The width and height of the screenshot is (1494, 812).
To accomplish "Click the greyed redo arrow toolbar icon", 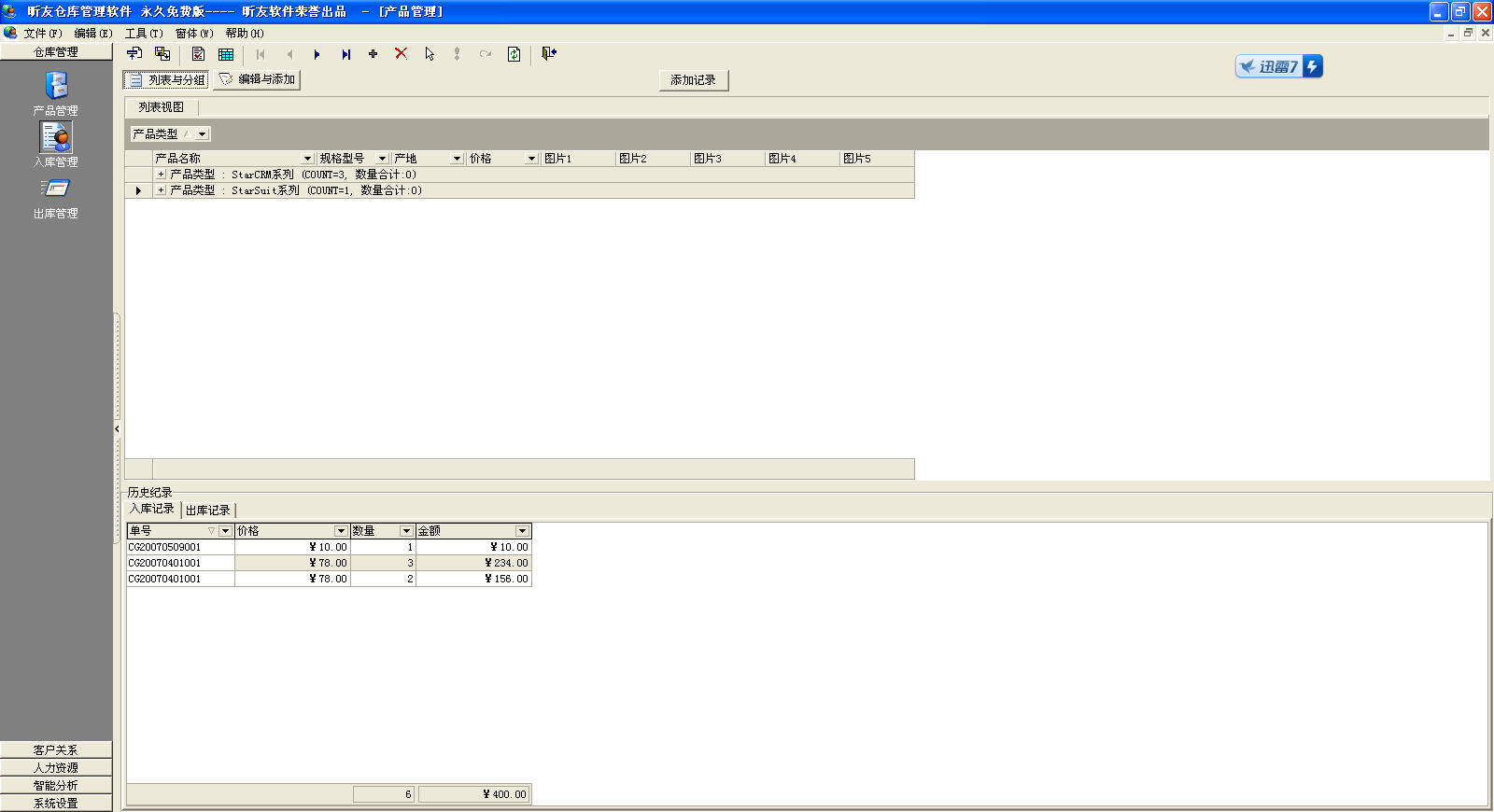I will point(486,54).
